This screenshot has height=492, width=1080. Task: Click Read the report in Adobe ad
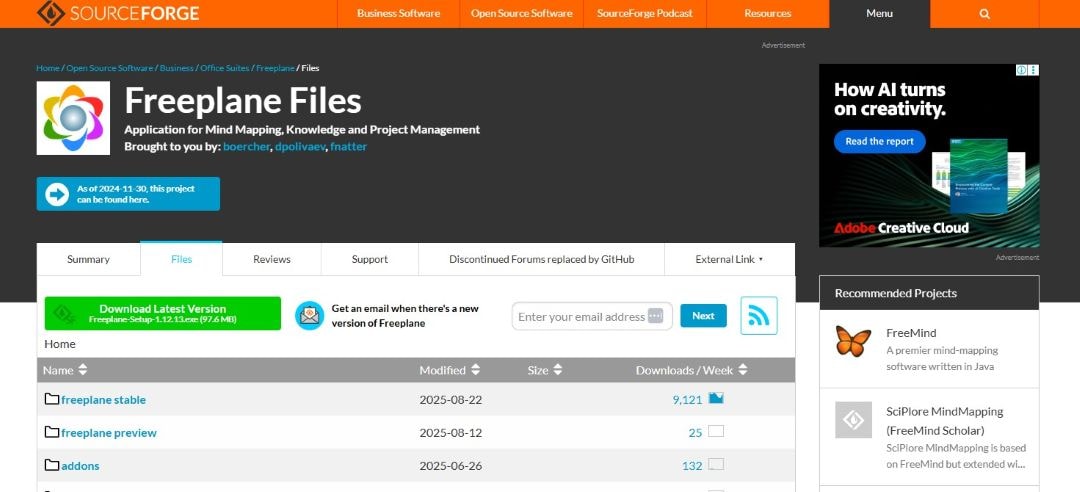(x=880, y=141)
